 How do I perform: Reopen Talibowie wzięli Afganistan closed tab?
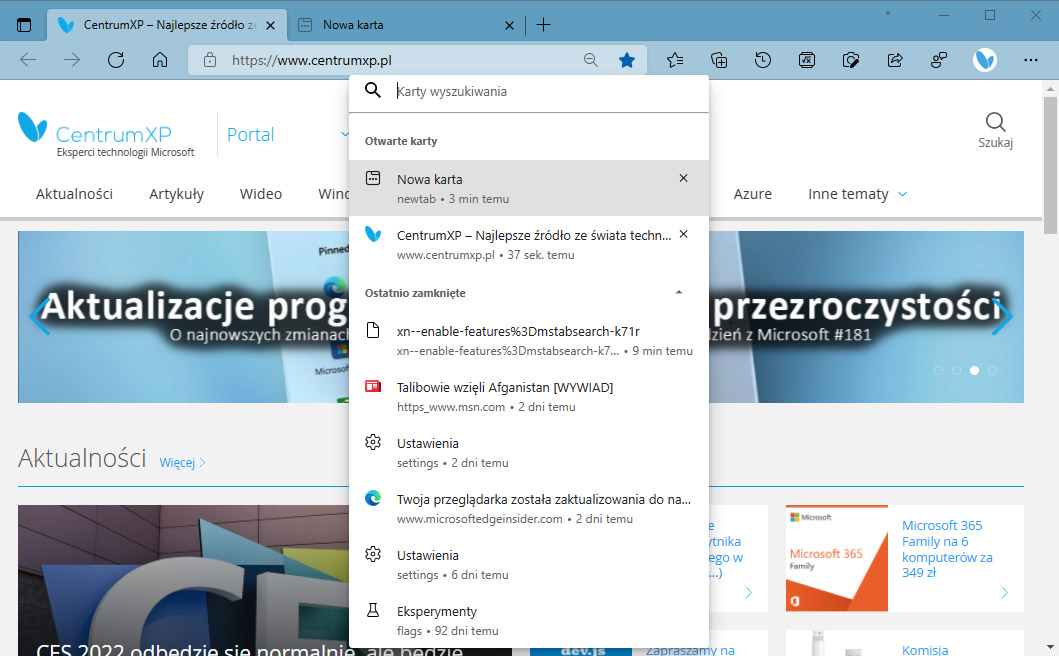(x=529, y=396)
